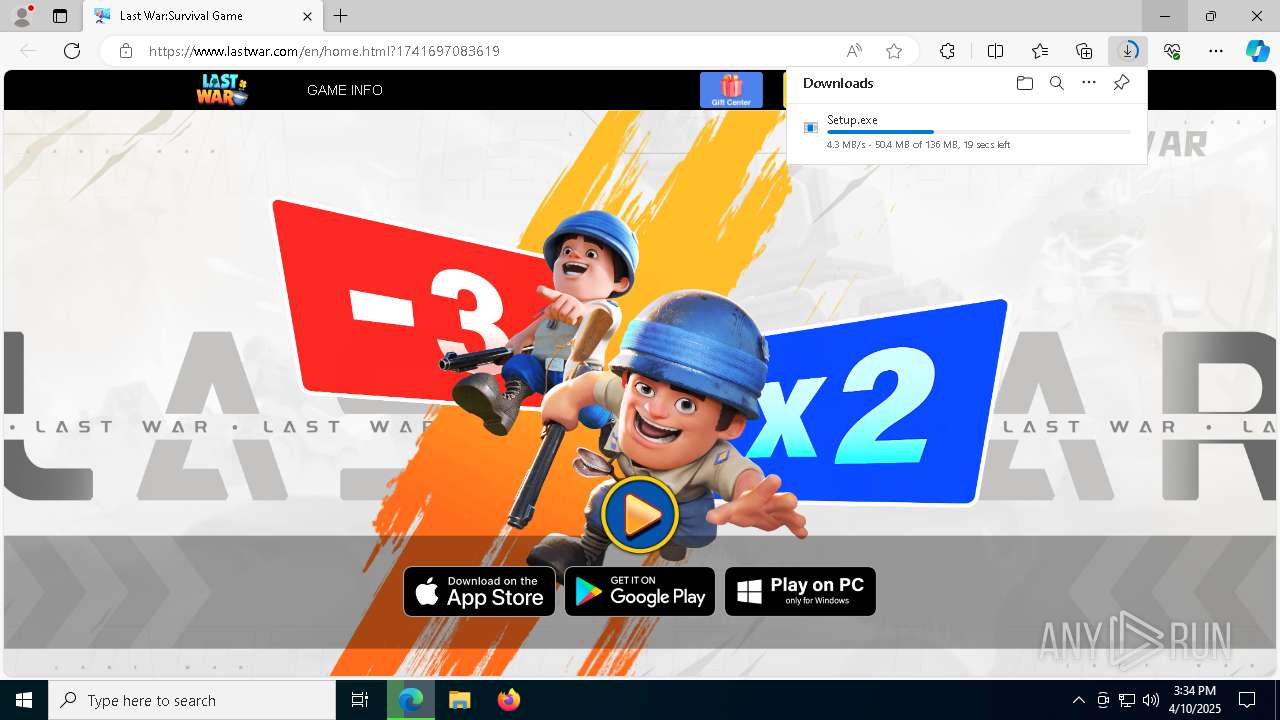Launch Firefox from taskbar
1280x720 pixels.
coord(508,700)
